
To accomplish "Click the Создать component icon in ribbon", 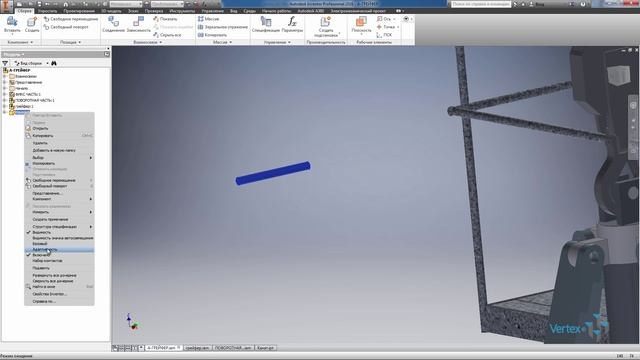I will tap(32, 24).
